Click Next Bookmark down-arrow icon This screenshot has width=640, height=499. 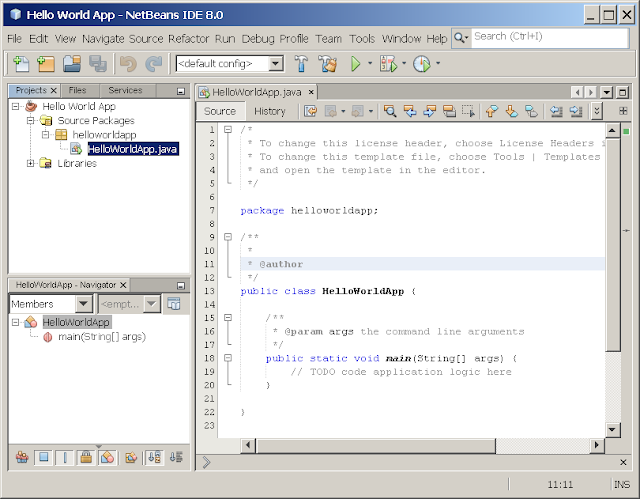click(511, 111)
